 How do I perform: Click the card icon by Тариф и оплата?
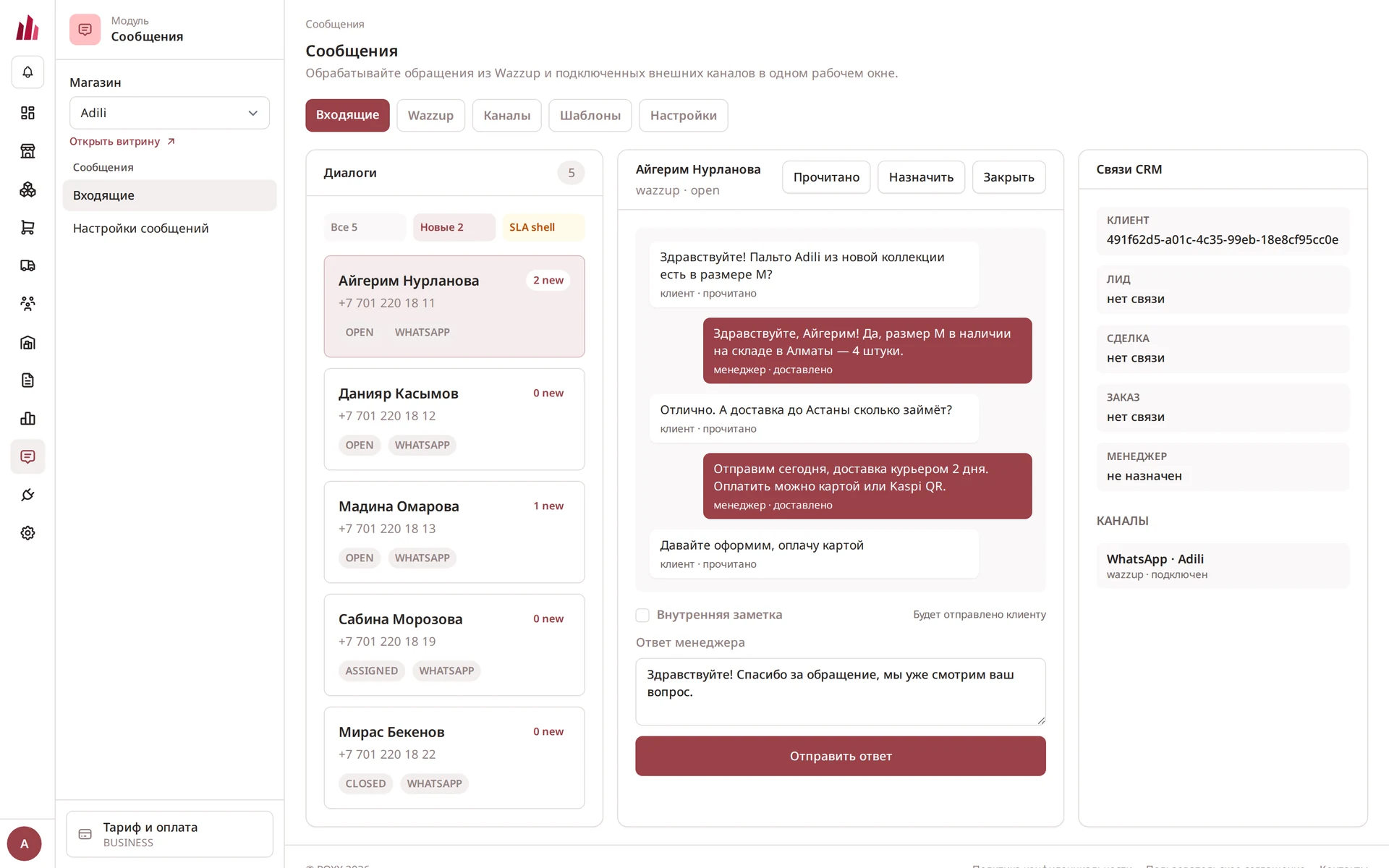85,834
